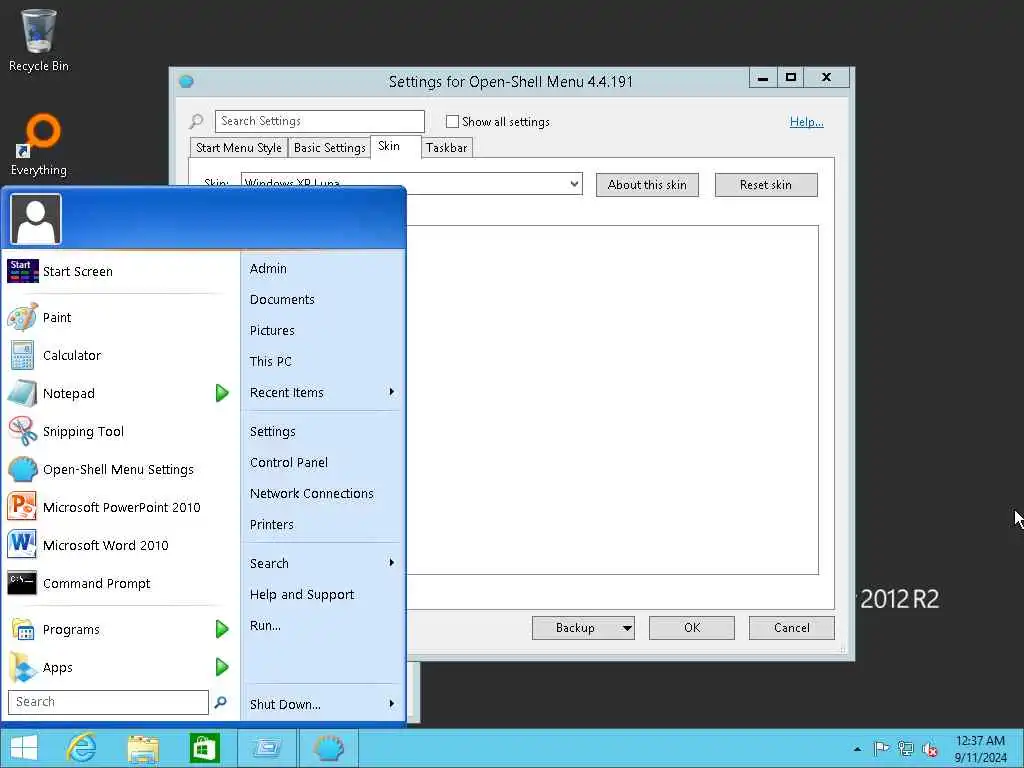Open the Backup dropdown button
This screenshot has width=1024, height=768.
627,628
